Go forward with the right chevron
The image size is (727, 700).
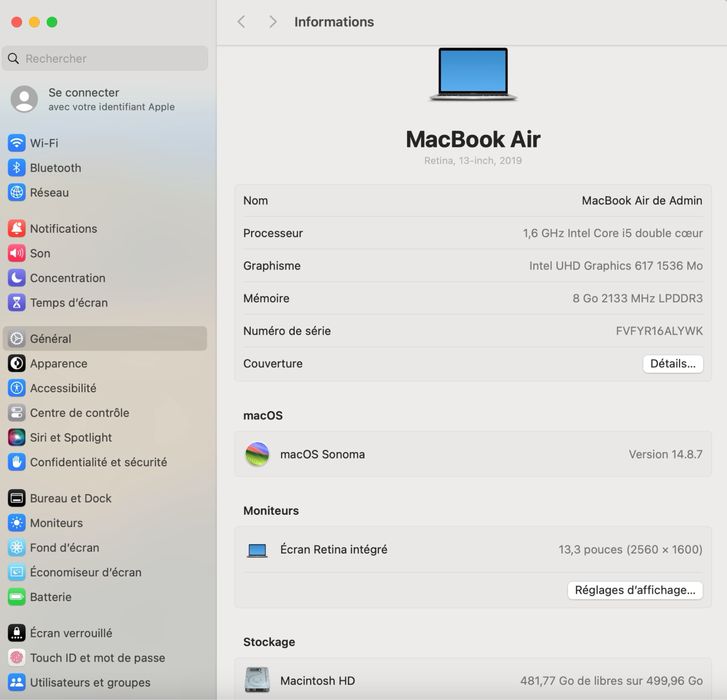point(273,21)
